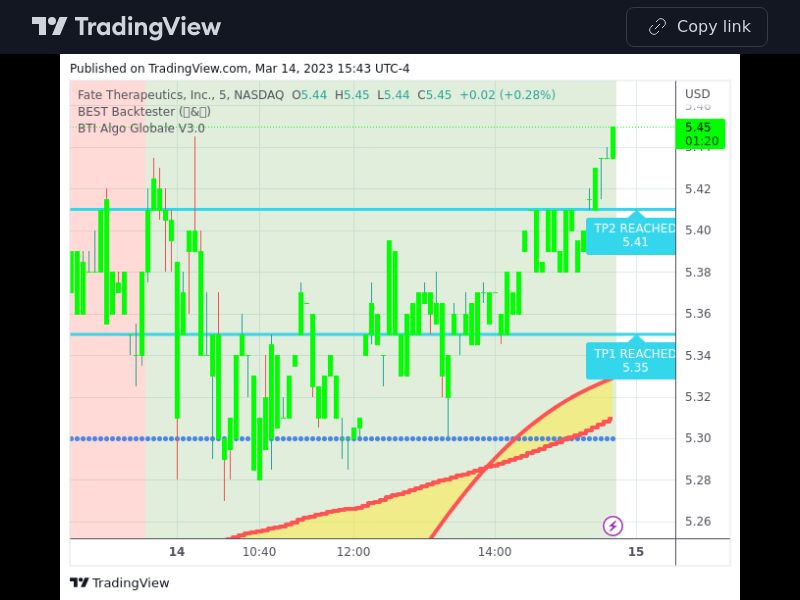
Task: Click the 5.38 price axis label
Action: coord(698,272)
